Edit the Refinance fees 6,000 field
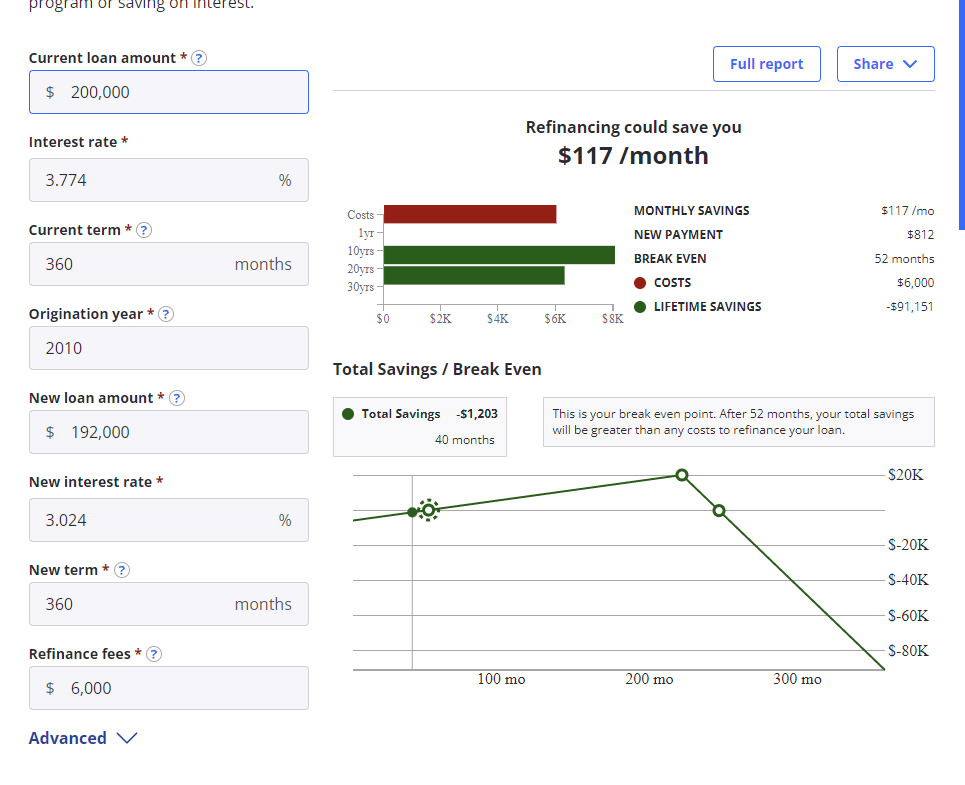 (x=169, y=688)
